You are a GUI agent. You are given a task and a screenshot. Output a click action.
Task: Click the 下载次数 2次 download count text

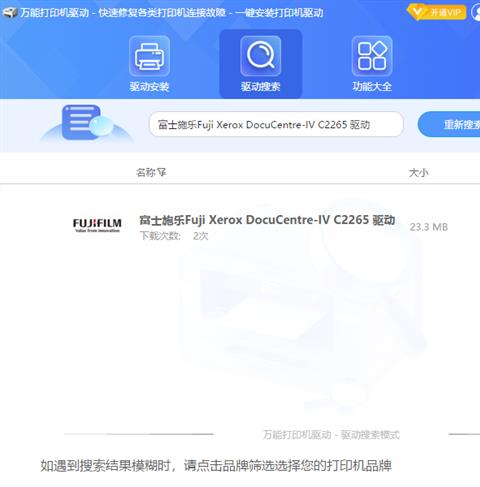174,236
